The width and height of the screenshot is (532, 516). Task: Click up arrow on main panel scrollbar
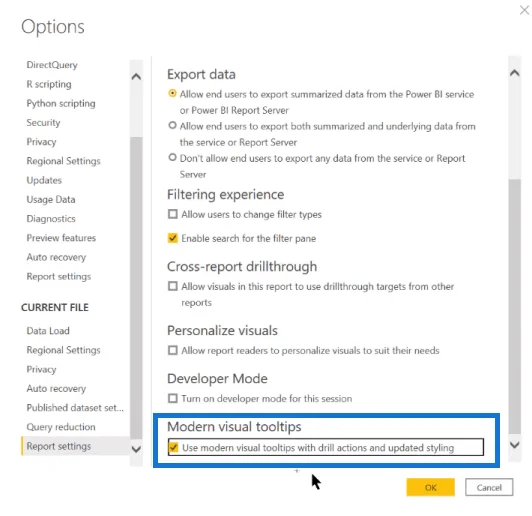(514, 73)
